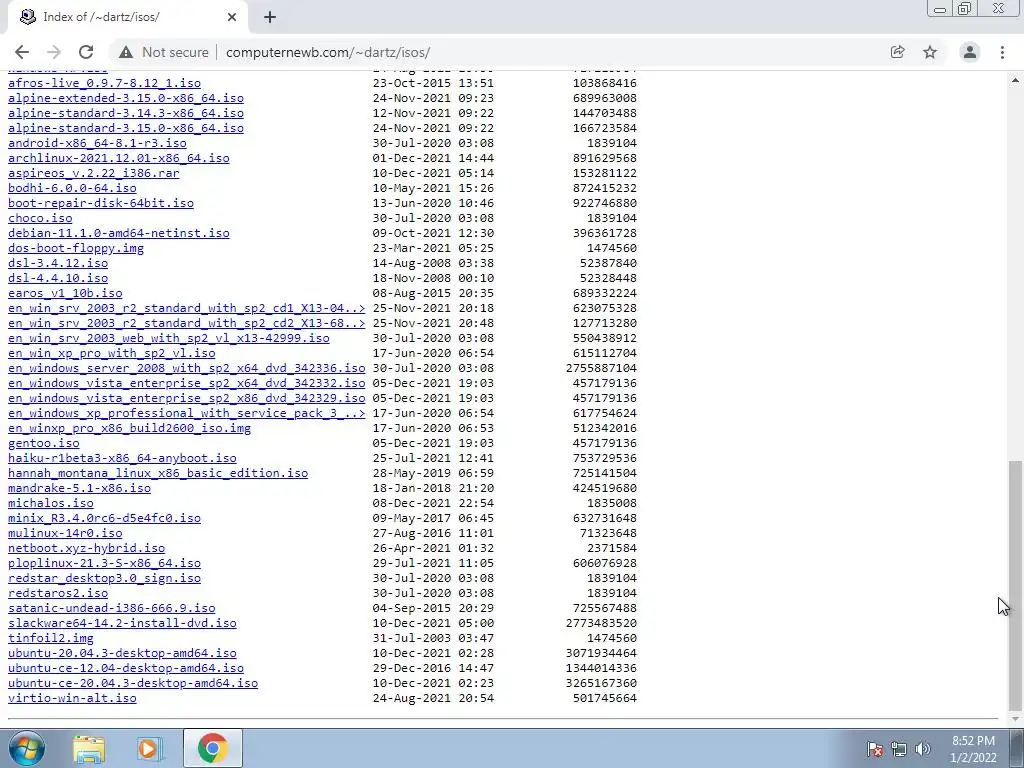Download mulinux-14r0.iso

tap(65, 534)
